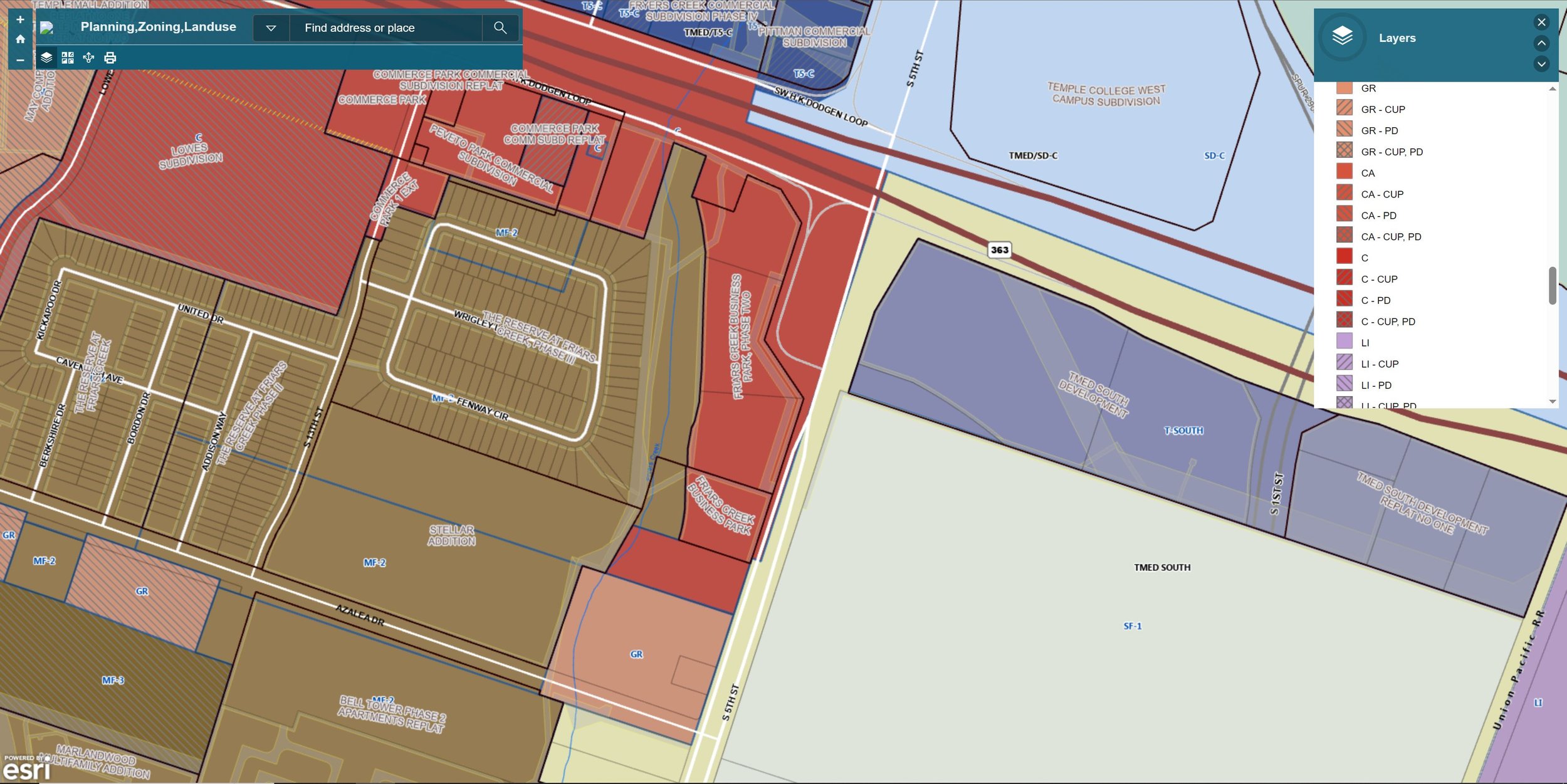Open the basemap gallery grid icon
Screen dimensions: 1567x784
pos(68,58)
